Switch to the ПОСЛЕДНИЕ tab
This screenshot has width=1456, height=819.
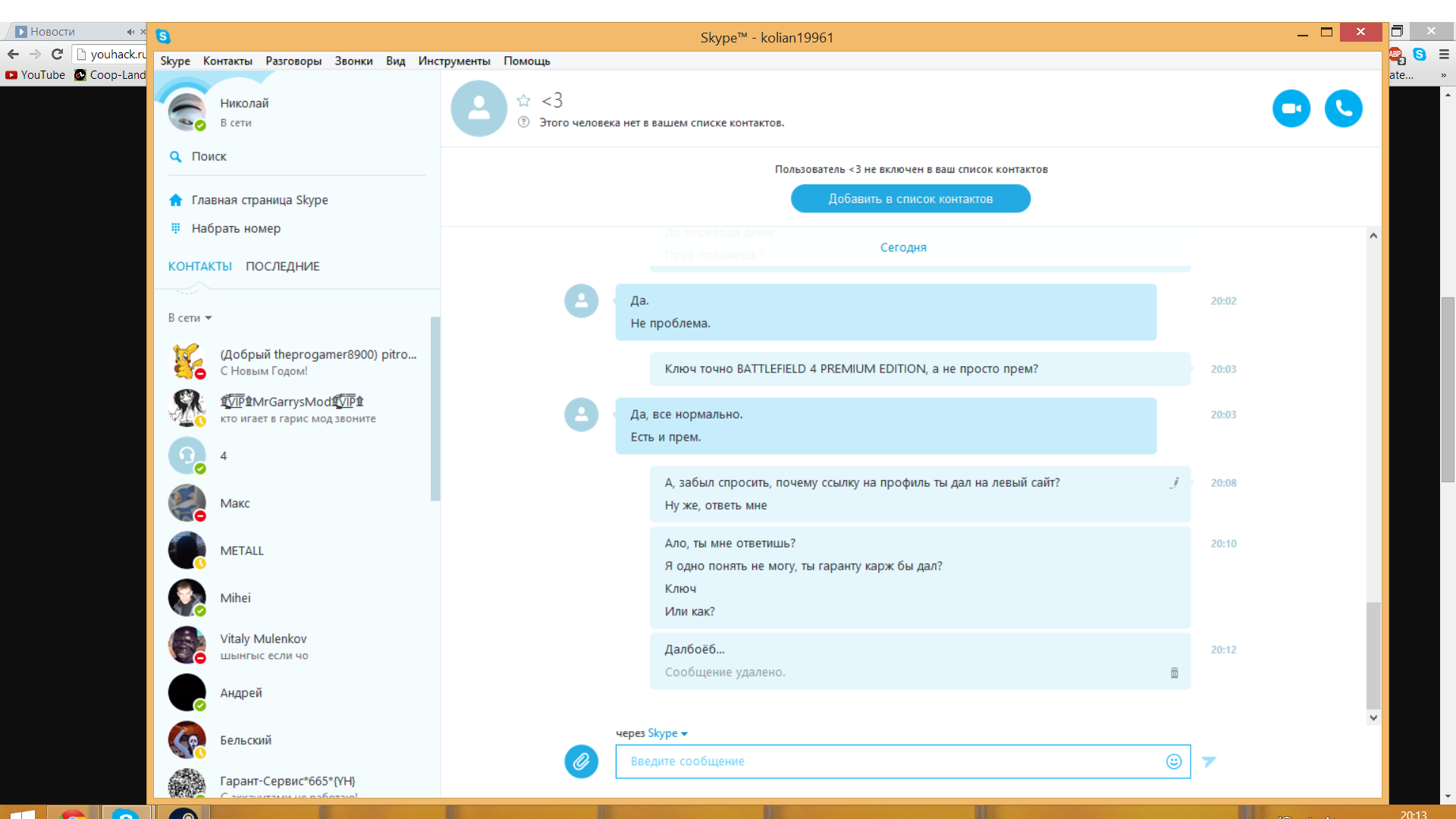pos(282,266)
